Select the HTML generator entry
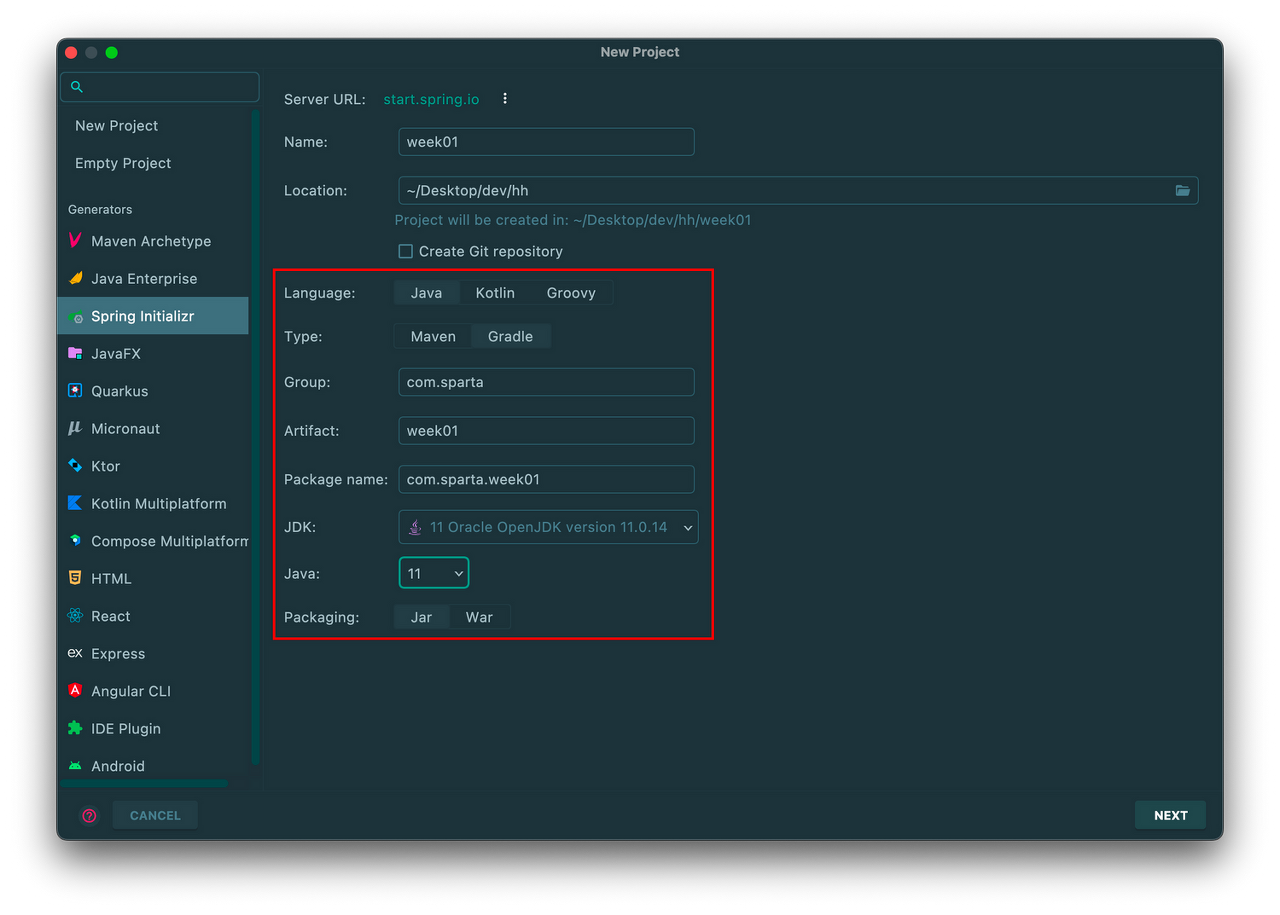 click(x=154, y=578)
